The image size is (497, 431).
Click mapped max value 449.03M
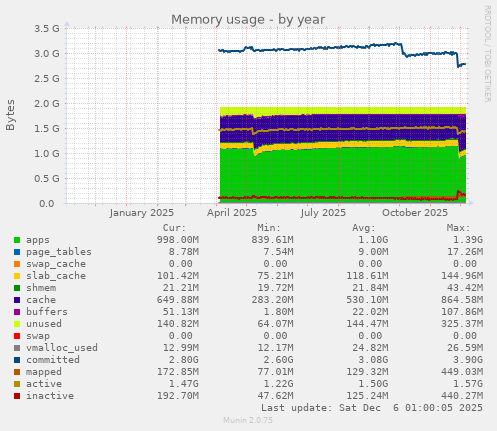[462, 372]
